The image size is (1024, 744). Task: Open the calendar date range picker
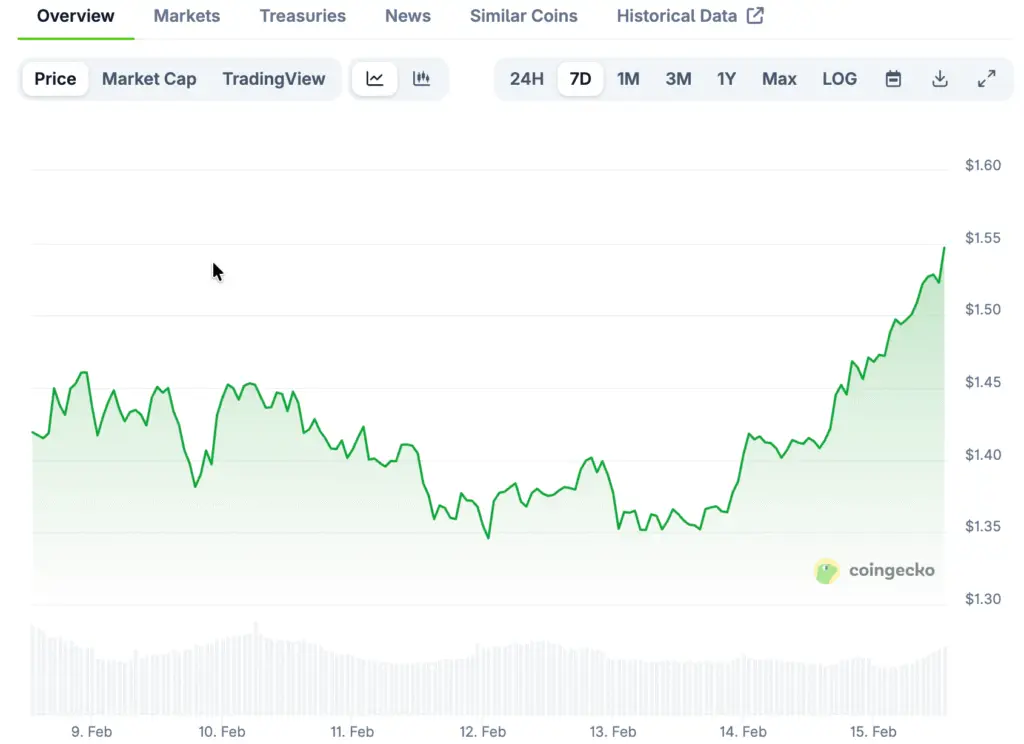pos(893,79)
